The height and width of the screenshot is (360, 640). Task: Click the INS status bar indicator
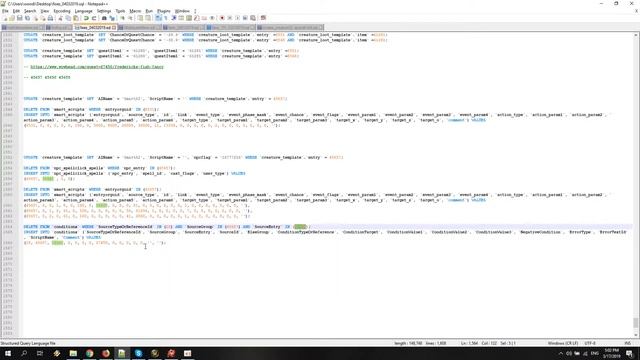point(628,343)
